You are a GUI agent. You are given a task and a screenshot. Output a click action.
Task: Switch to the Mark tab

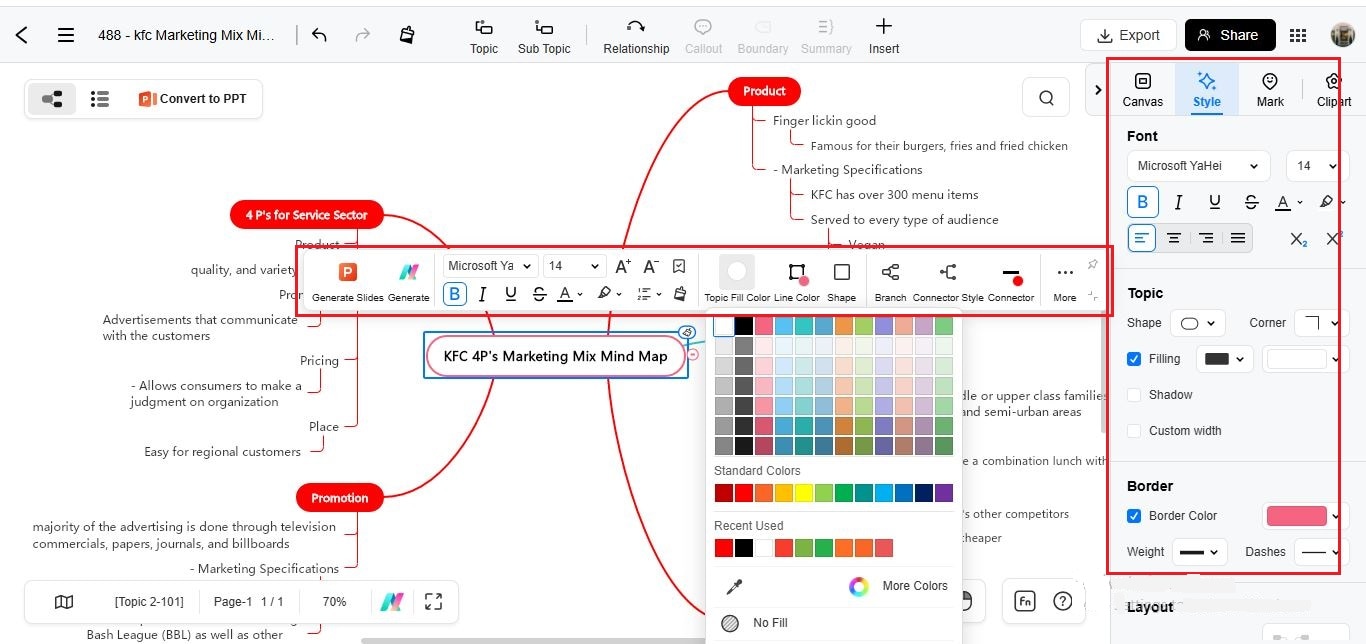(x=1270, y=89)
